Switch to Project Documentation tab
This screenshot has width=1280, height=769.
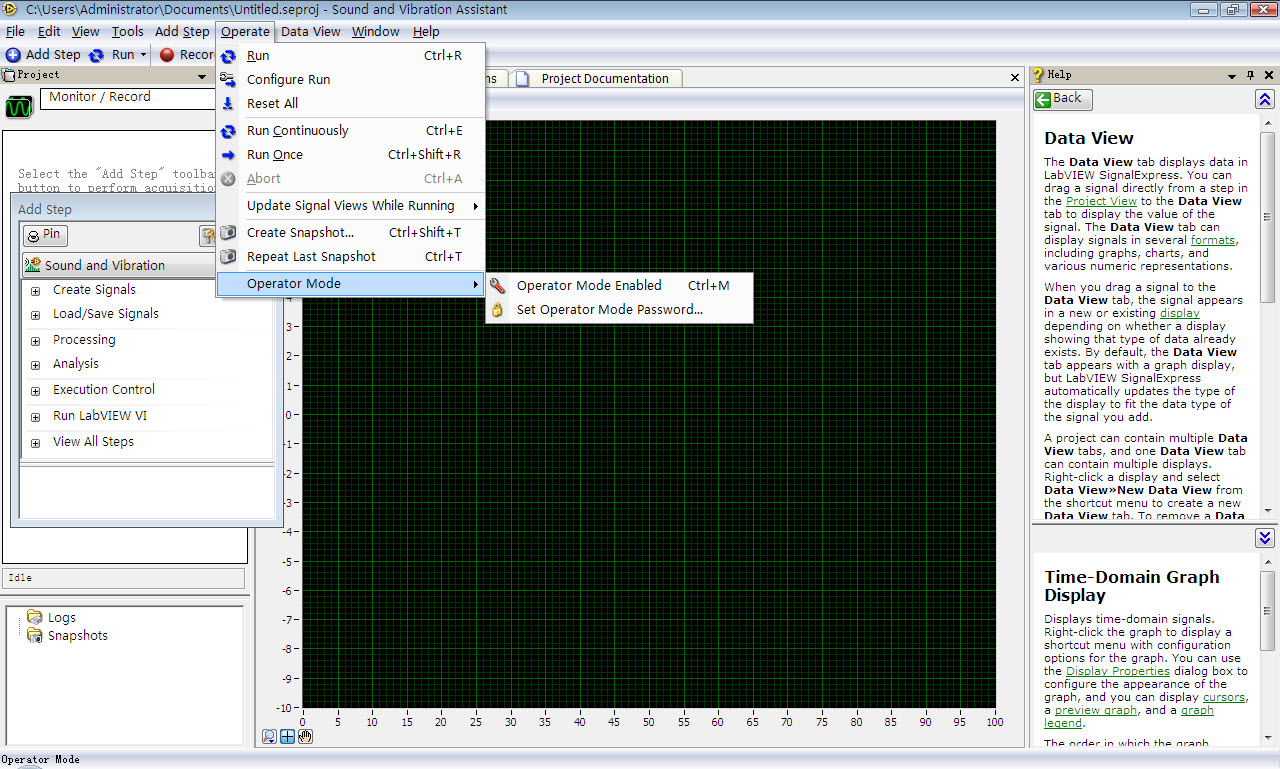[596, 79]
